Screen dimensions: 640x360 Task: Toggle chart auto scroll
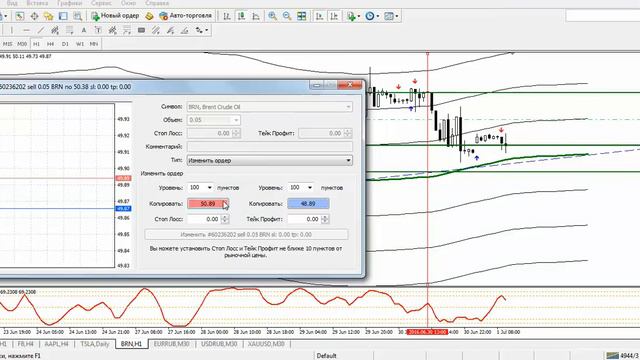[320, 16]
